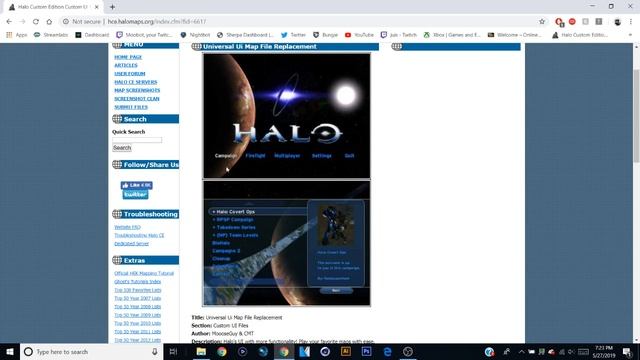Open the Twitch bookmark
640x360 pixels.
click(x=398, y=35)
